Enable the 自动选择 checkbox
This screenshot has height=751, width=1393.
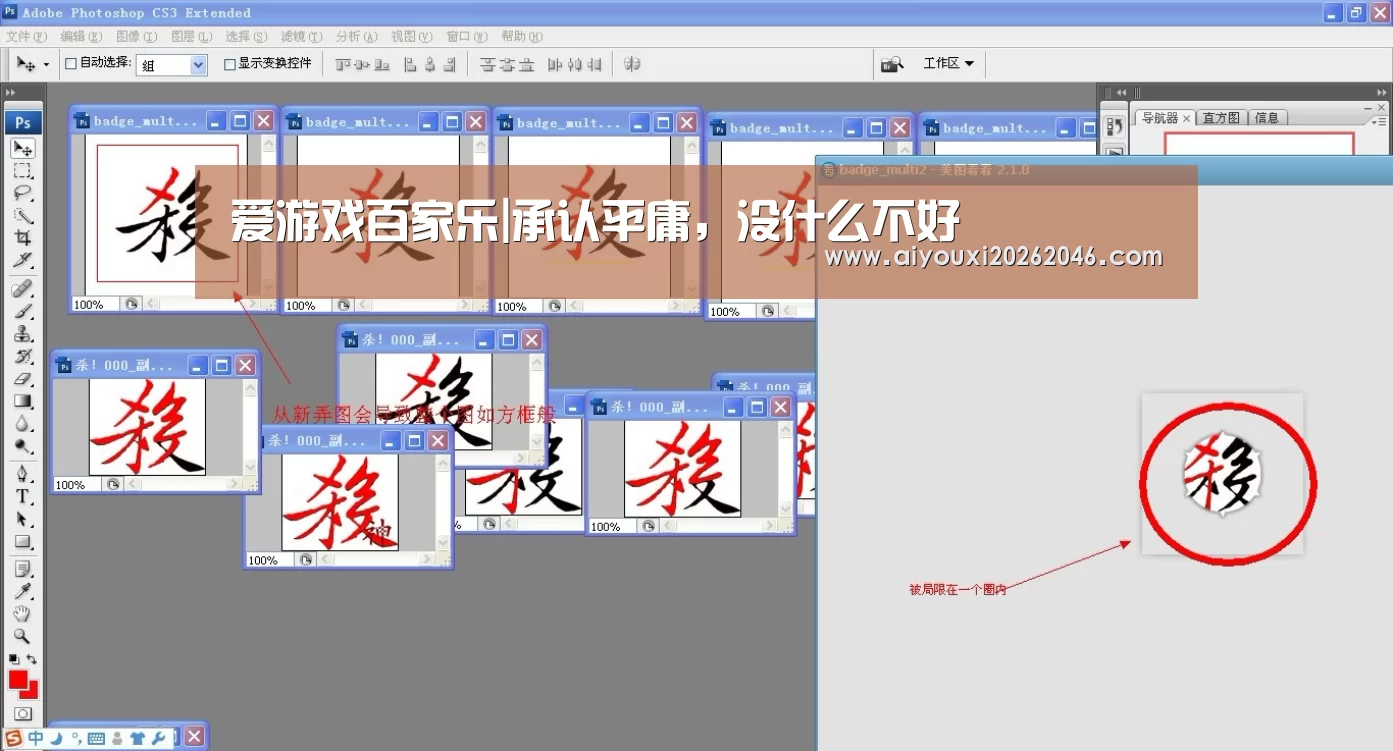coord(71,63)
